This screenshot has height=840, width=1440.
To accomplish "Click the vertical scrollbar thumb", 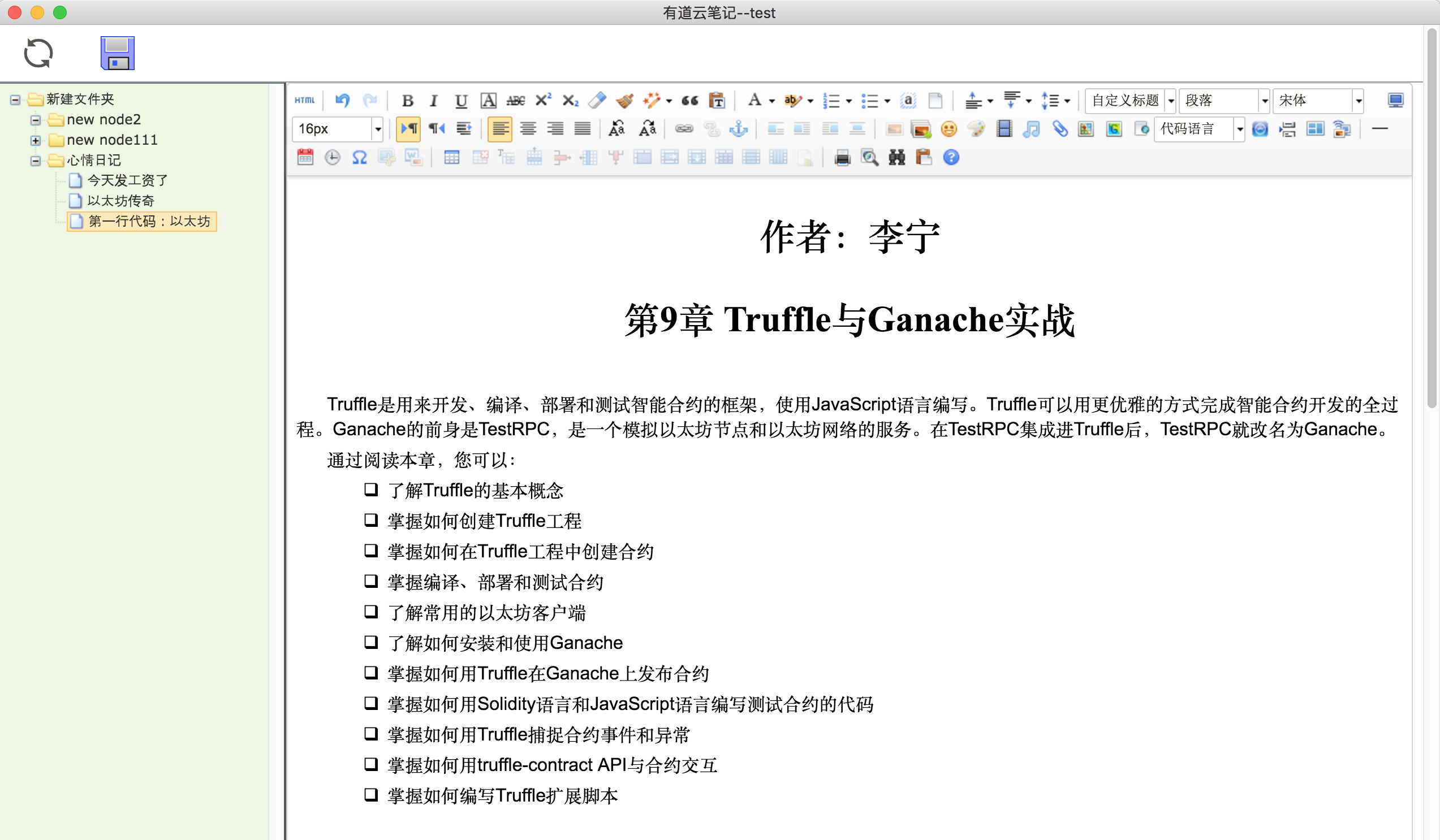I will (1432, 217).
